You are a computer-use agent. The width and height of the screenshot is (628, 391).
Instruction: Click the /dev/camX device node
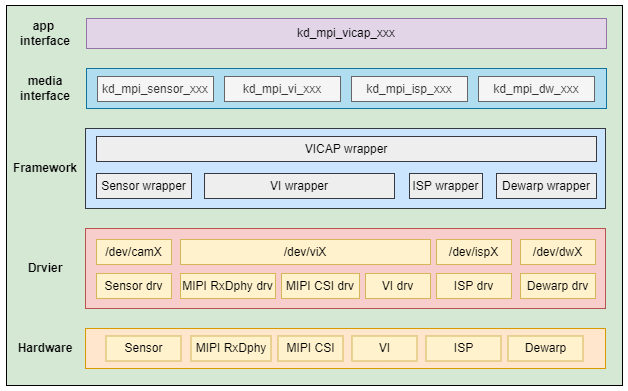[x=134, y=252]
